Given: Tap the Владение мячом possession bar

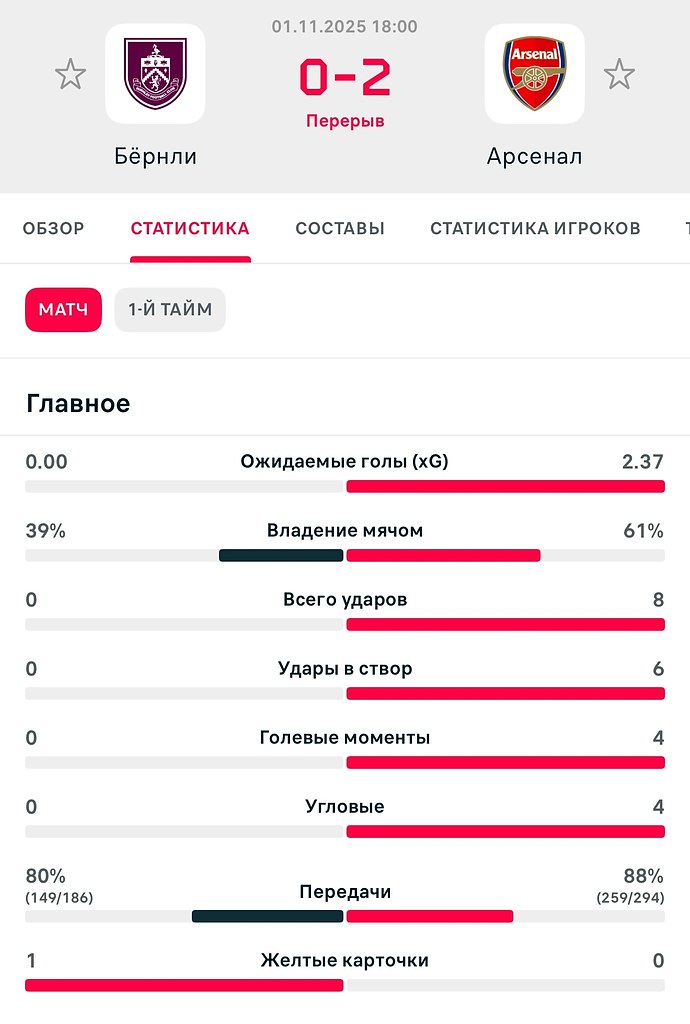Looking at the screenshot, I should [x=345, y=555].
